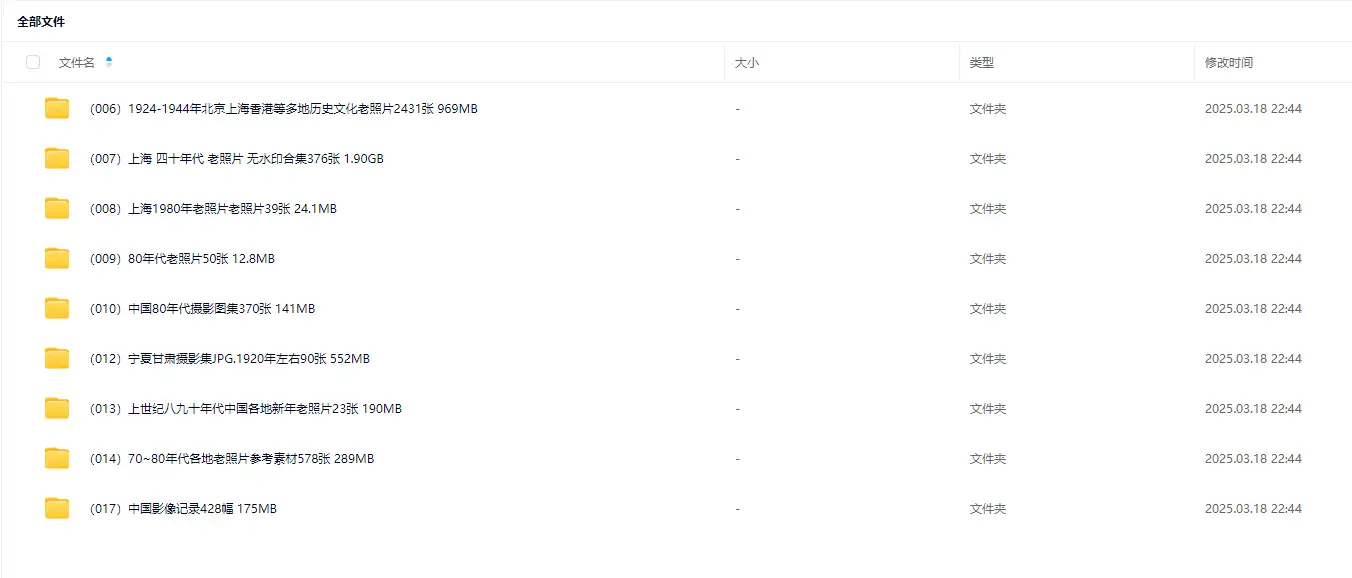Toggle sort arrow next to 文件名

point(109,62)
